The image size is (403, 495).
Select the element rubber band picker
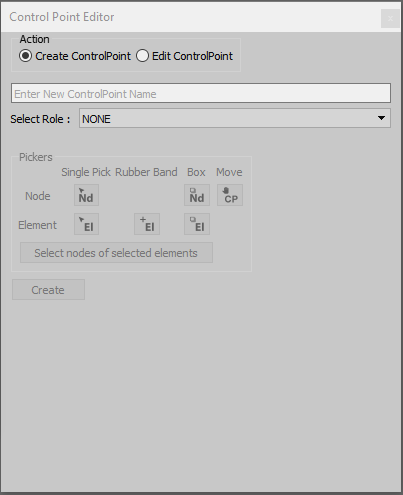147,224
